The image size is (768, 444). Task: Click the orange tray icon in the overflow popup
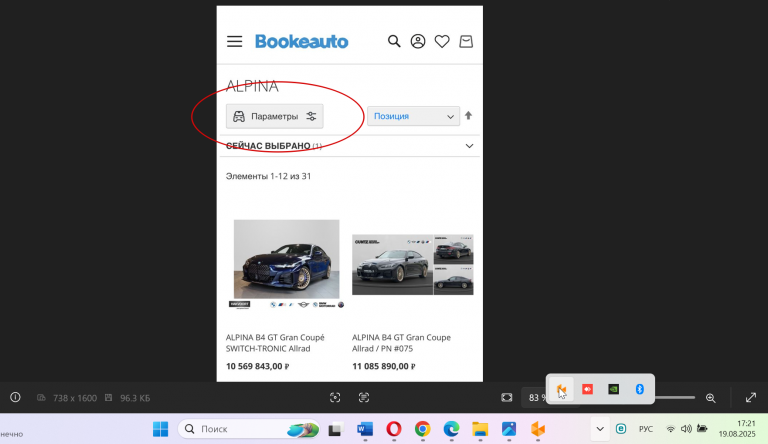pos(561,389)
